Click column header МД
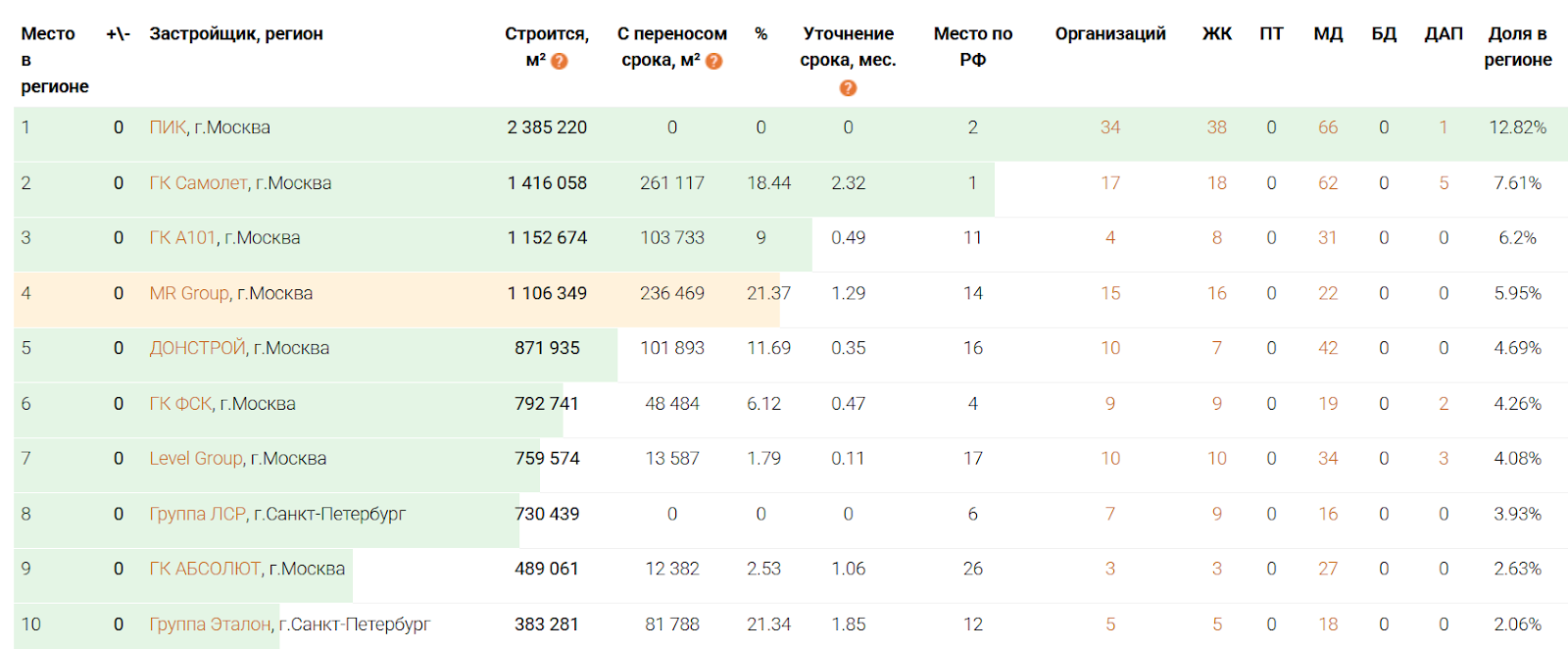The height and width of the screenshot is (649, 1568). 1328,34
